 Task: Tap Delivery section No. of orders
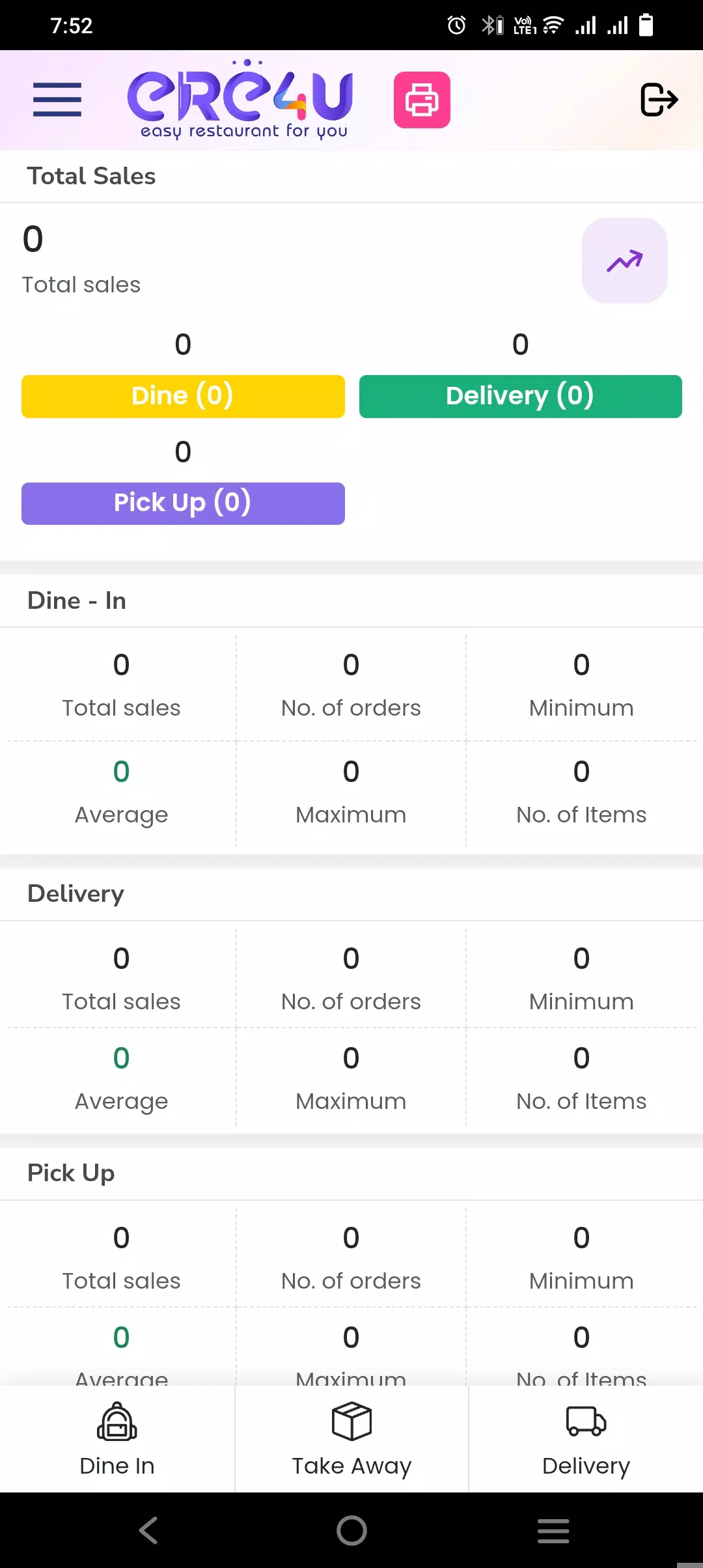tap(351, 979)
